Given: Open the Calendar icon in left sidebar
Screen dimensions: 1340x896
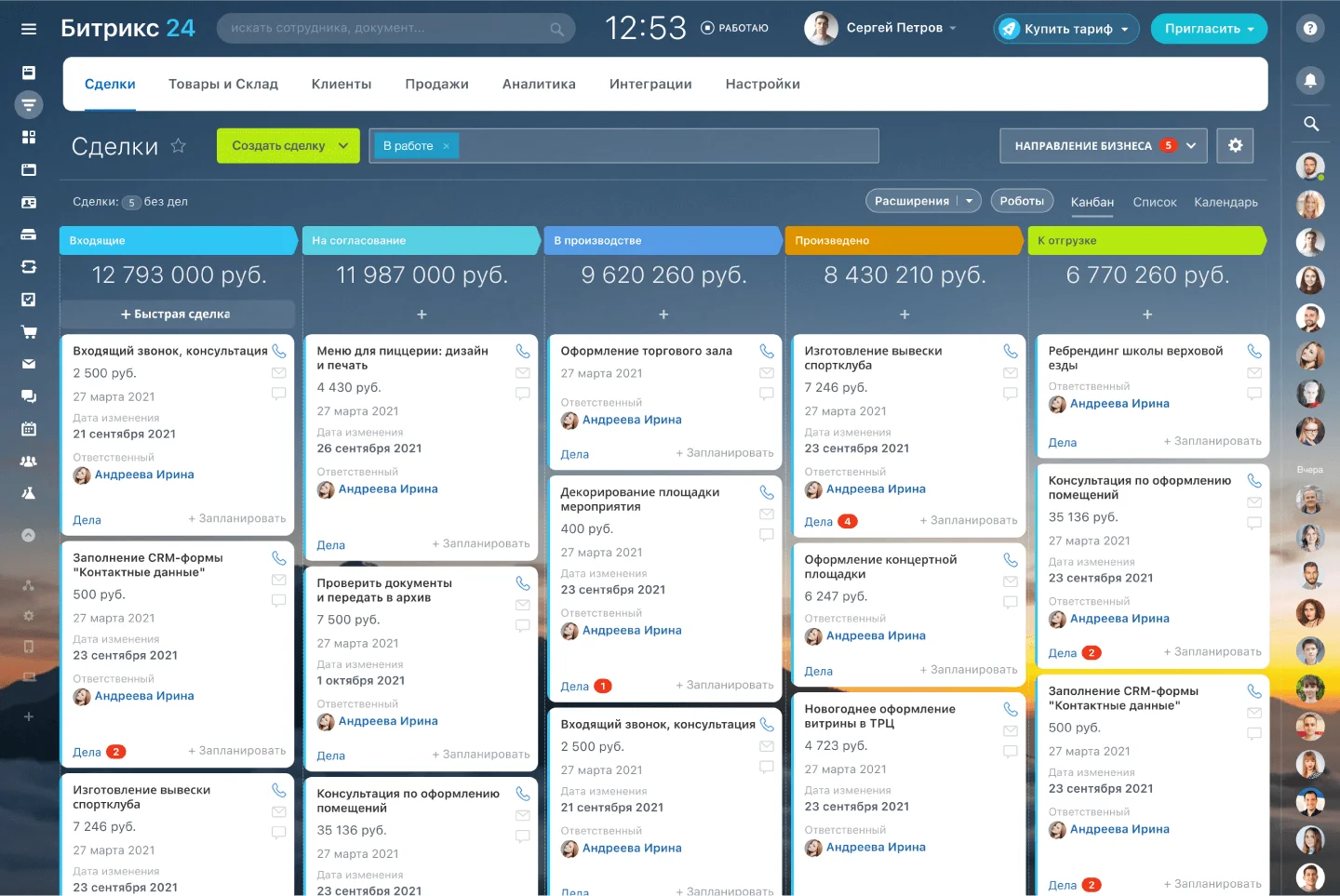Looking at the screenshot, I should [28, 428].
